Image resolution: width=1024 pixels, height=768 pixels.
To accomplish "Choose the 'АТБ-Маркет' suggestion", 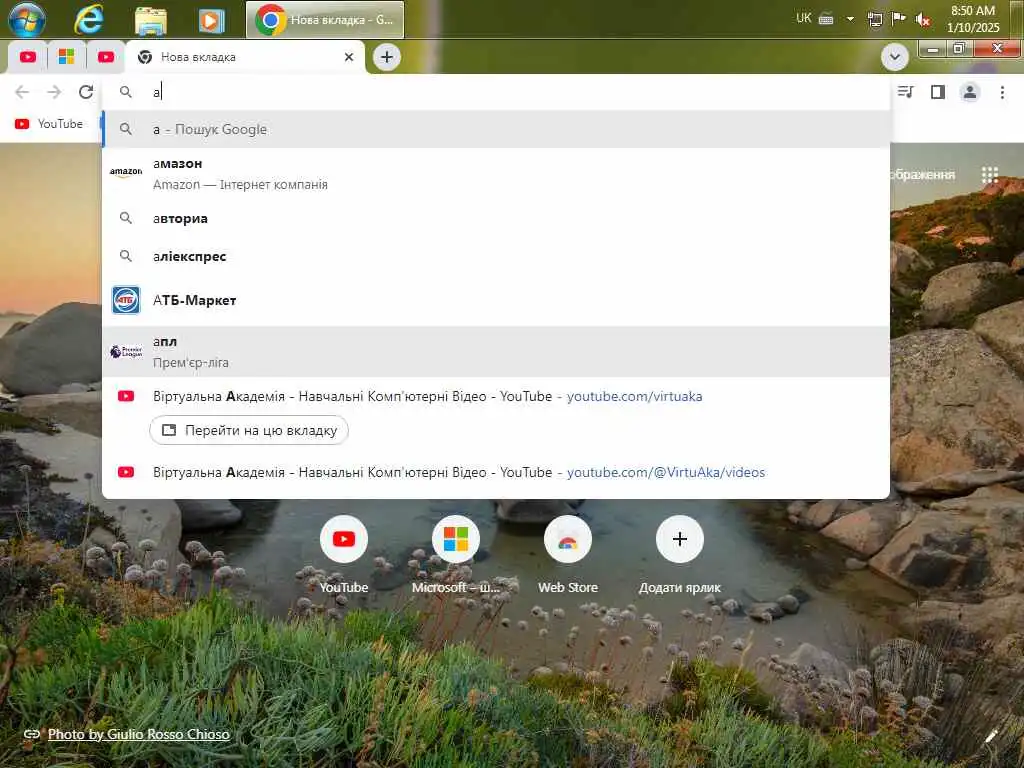I will pyautogui.click(x=496, y=300).
